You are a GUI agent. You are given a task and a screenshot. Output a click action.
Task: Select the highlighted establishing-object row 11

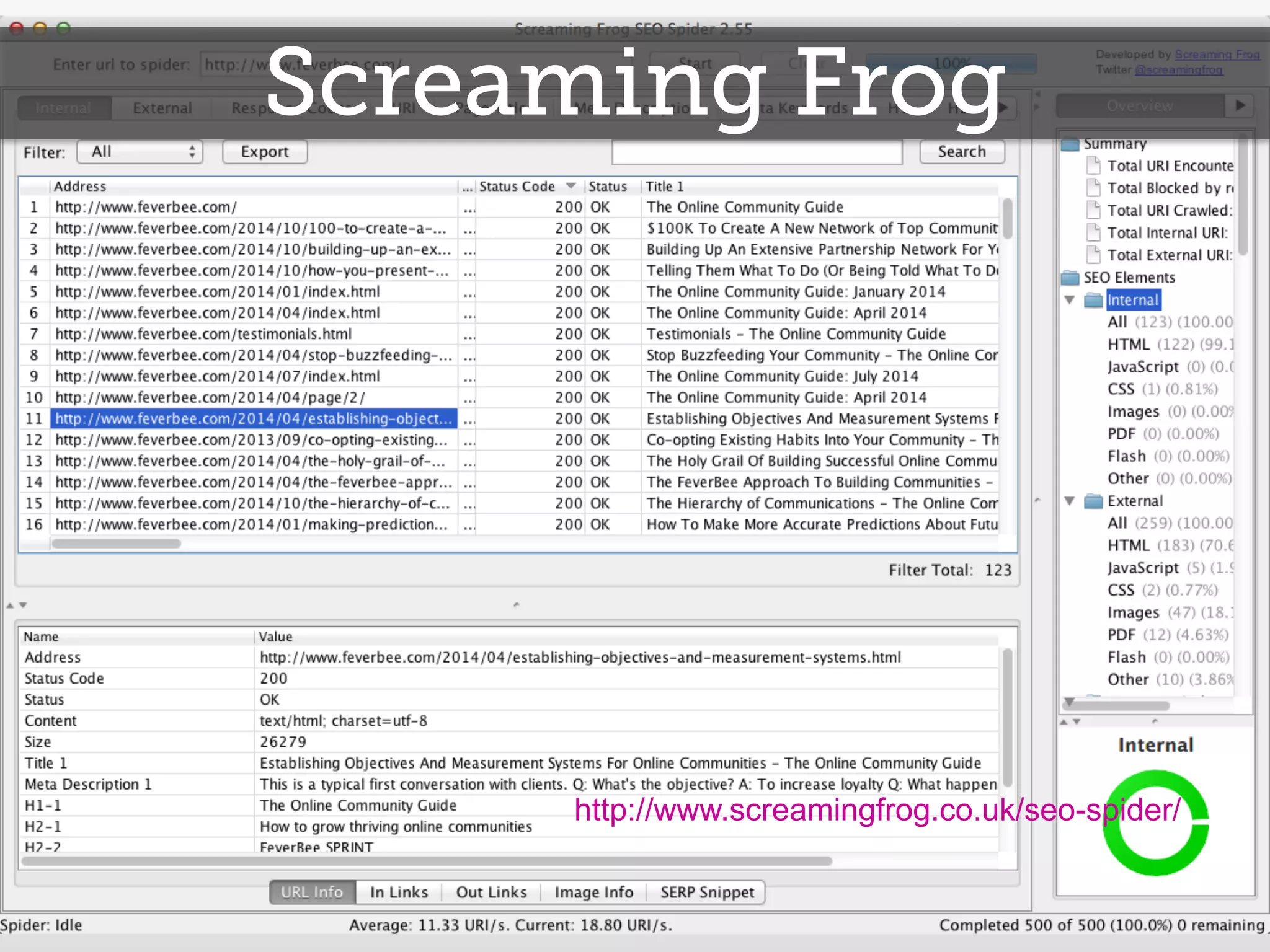tap(254, 419)
